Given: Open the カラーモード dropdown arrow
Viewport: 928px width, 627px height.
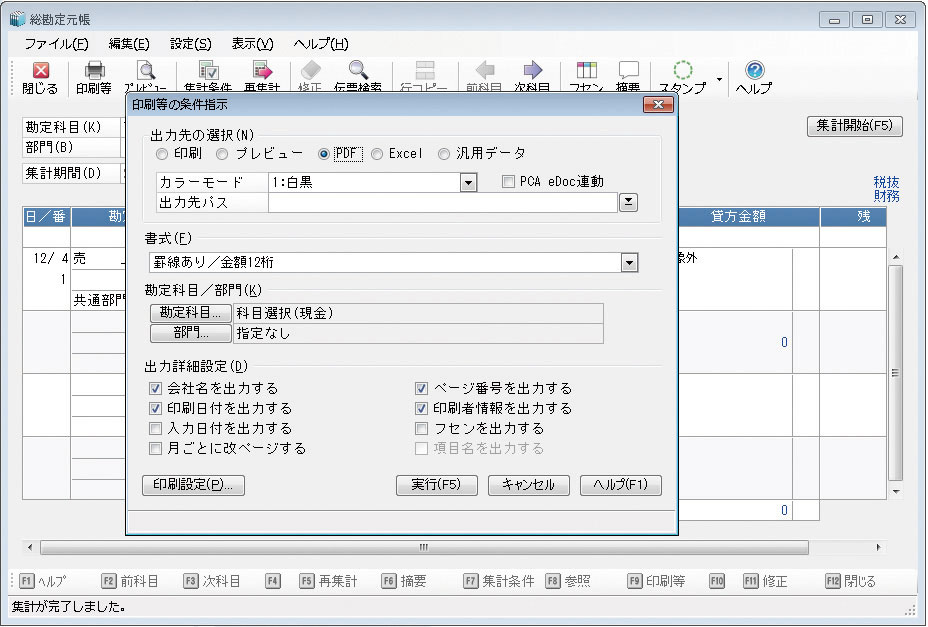Looking at the screenshot, I should click(468, 182).
